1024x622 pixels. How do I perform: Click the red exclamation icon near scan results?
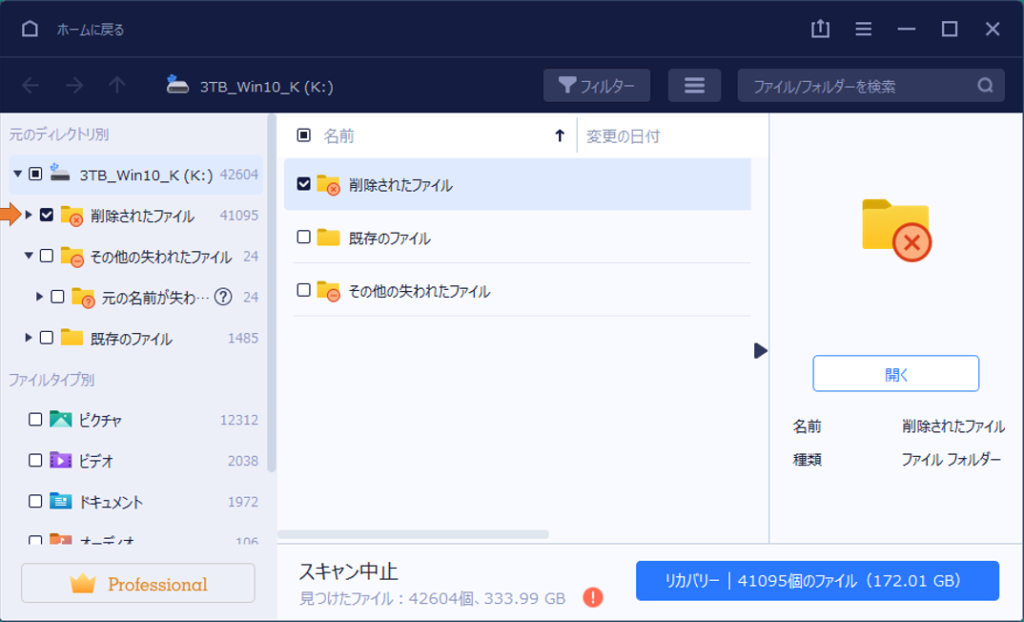(592, 597)
